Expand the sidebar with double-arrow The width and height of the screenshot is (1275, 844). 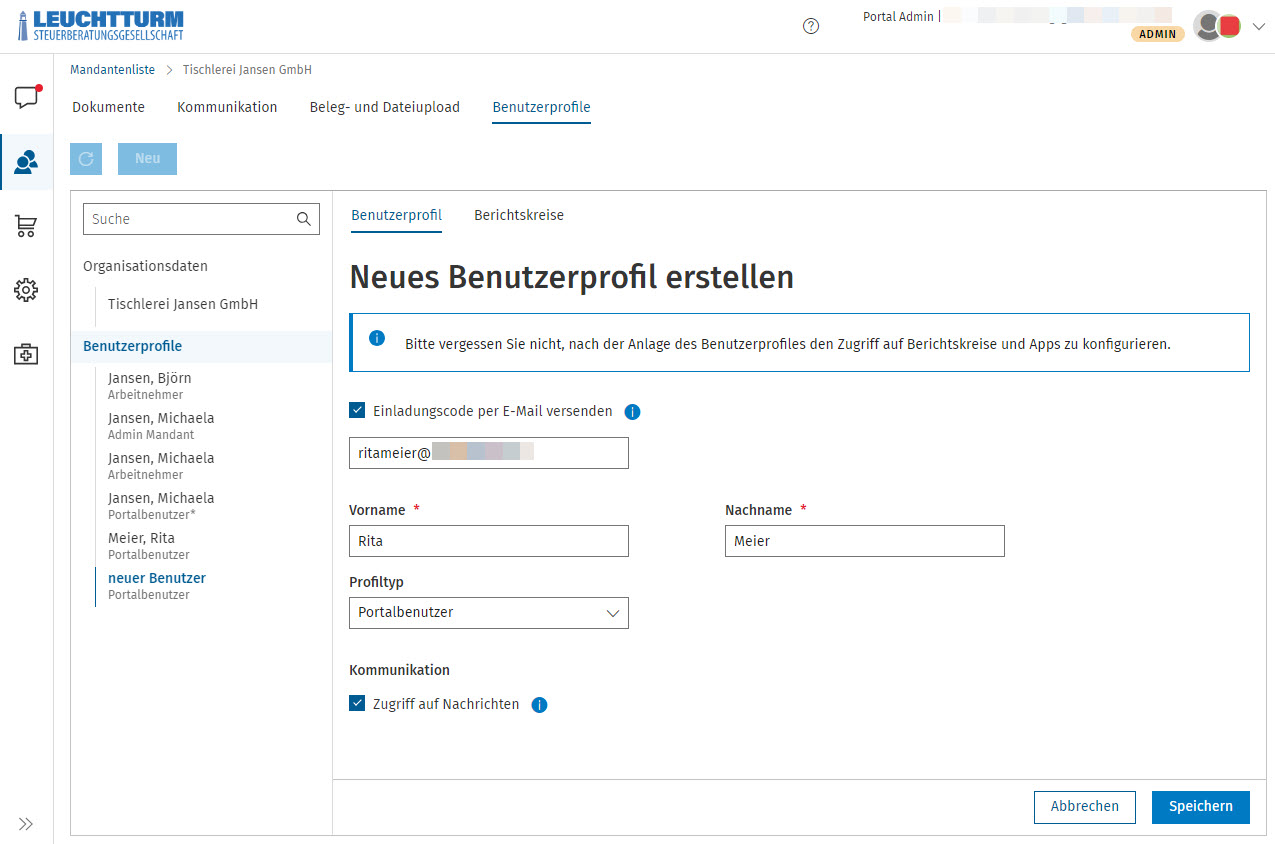pos(26,824)
